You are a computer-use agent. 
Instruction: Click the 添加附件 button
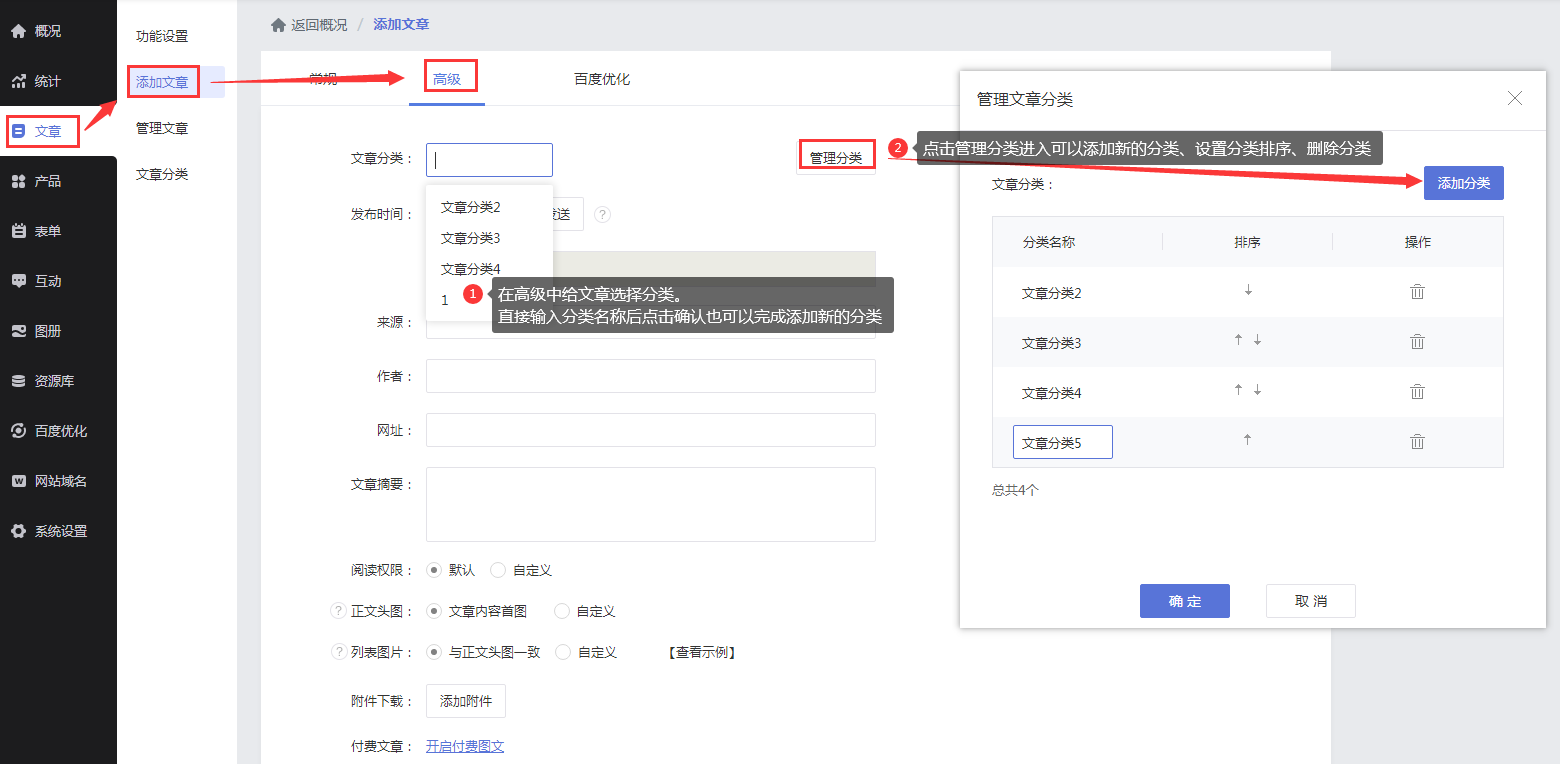tap(466, 701)
